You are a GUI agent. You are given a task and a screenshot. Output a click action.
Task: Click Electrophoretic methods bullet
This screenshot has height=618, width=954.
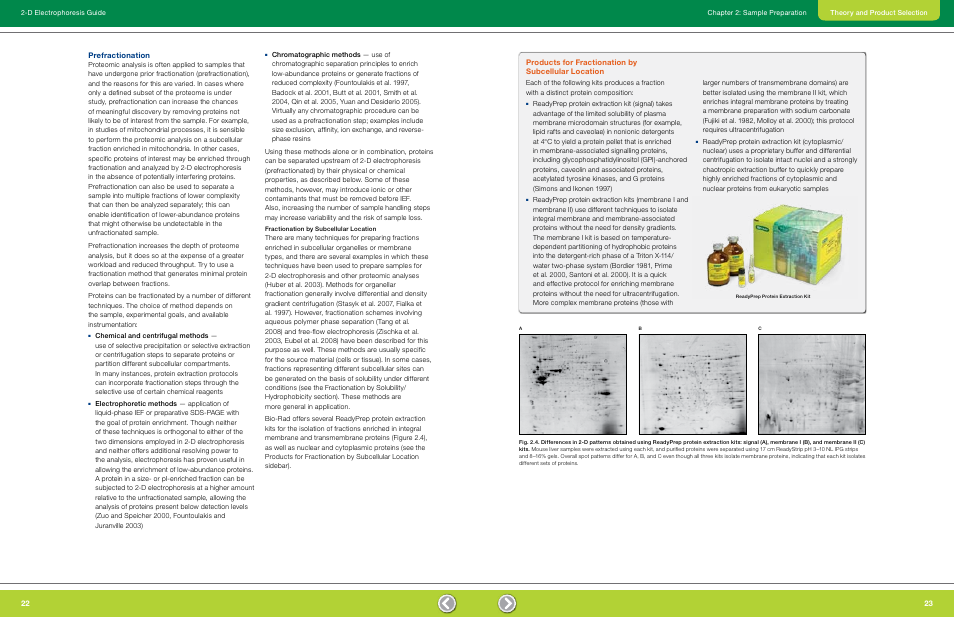[x=136, y=403]
